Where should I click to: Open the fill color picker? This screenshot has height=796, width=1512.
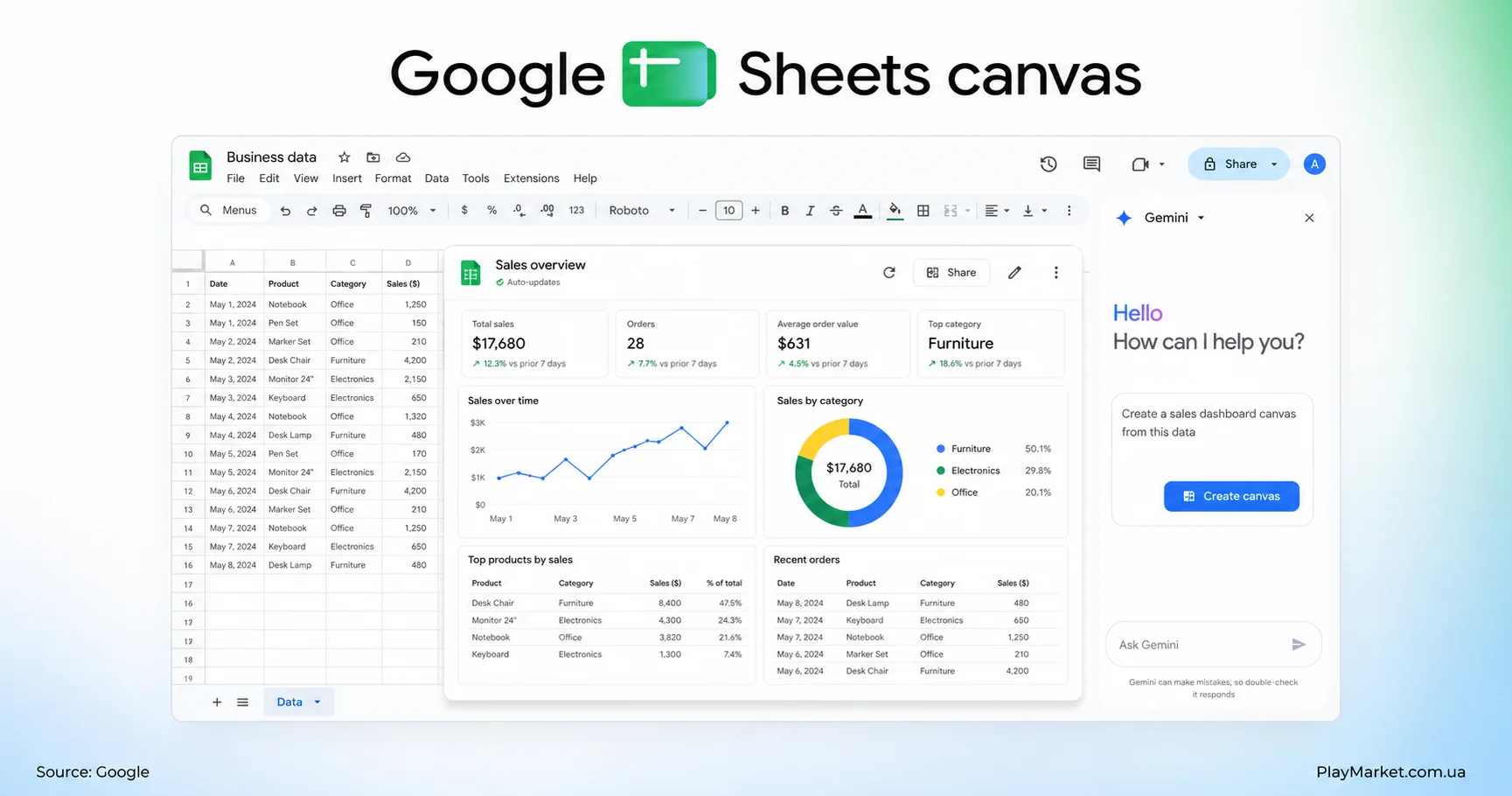tap(895, 211)
